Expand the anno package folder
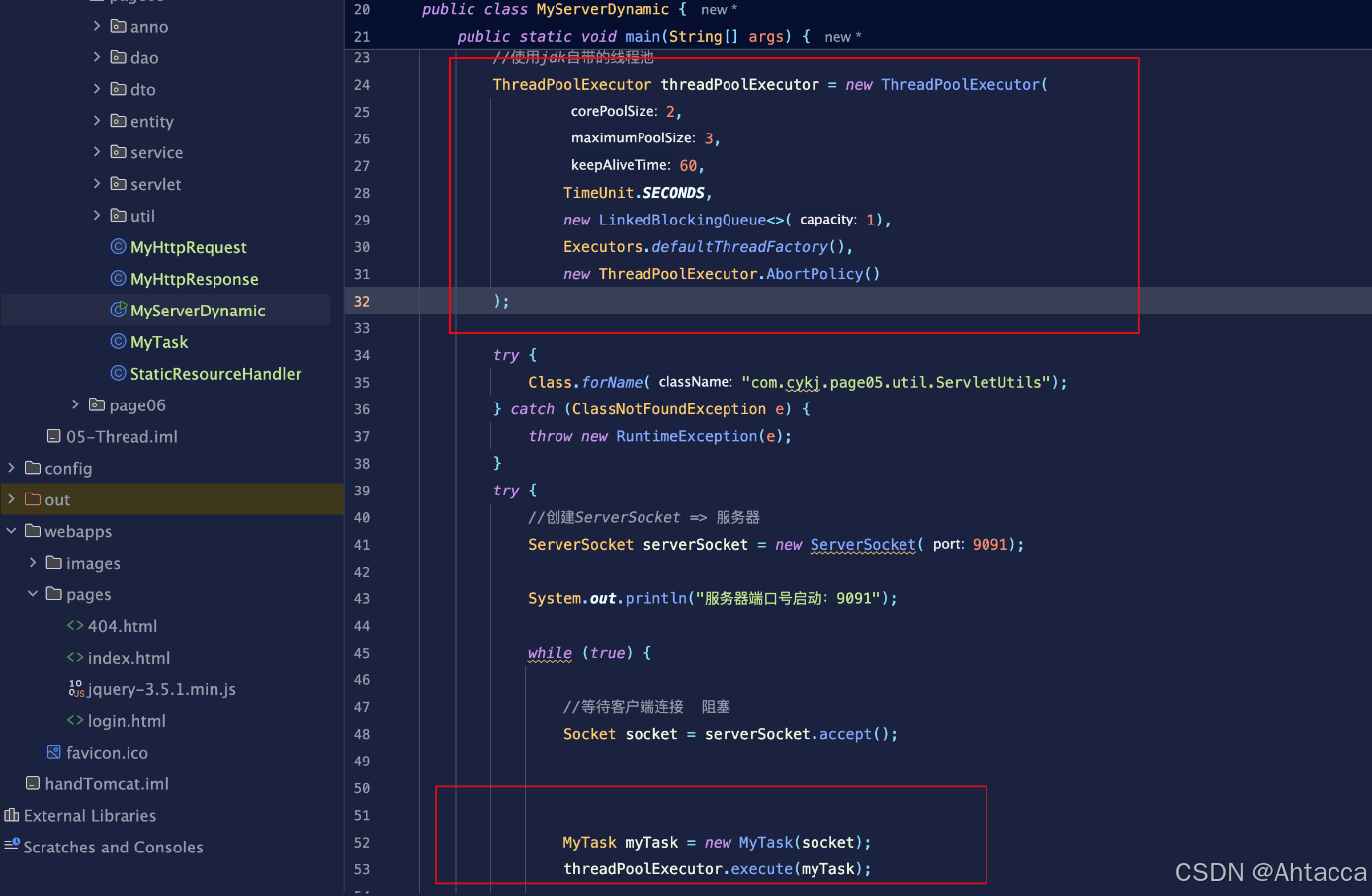1372x896 pixels. pyautogui.click(x=97, y=26)
